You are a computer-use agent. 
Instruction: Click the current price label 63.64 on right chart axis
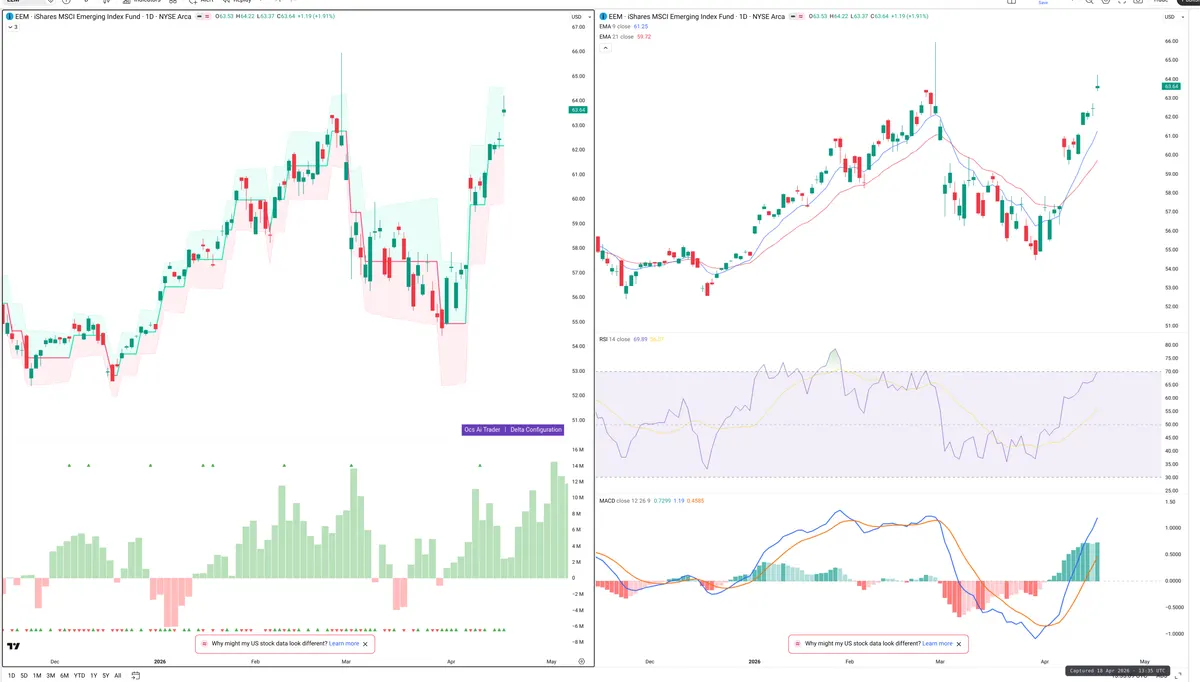click(1172, 87)
